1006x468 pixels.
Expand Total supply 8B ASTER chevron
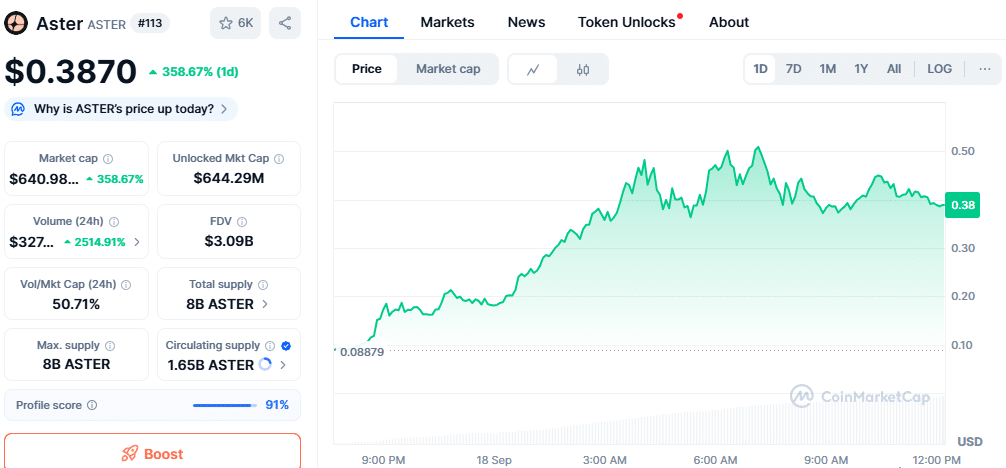tap(265, 304)
